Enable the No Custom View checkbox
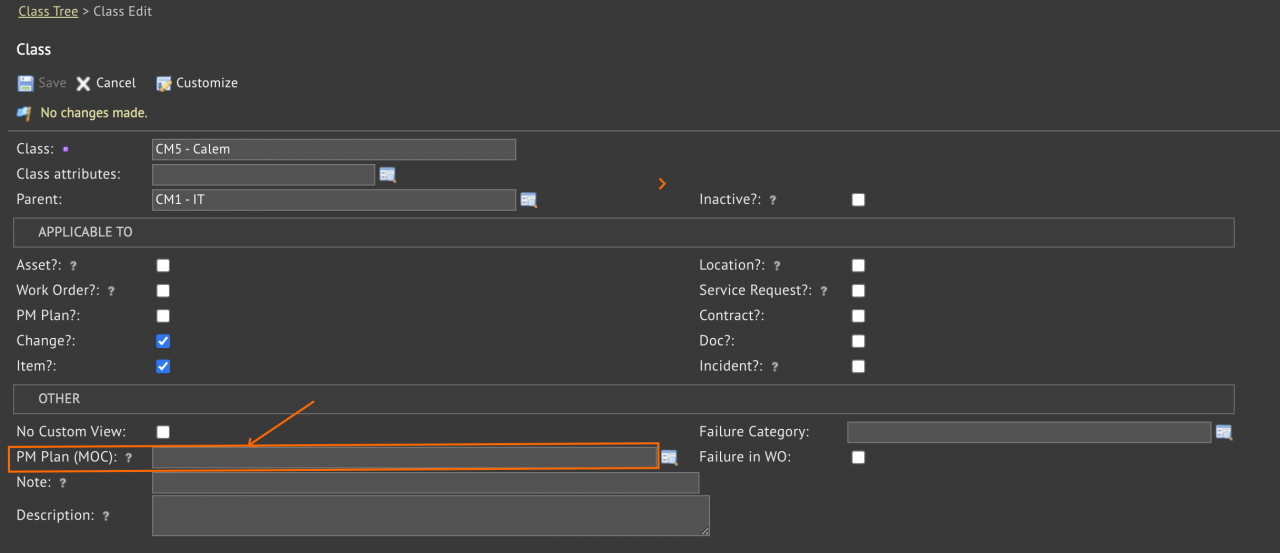The width and height of the screenshot is (1280, 553). pos(163,432)
